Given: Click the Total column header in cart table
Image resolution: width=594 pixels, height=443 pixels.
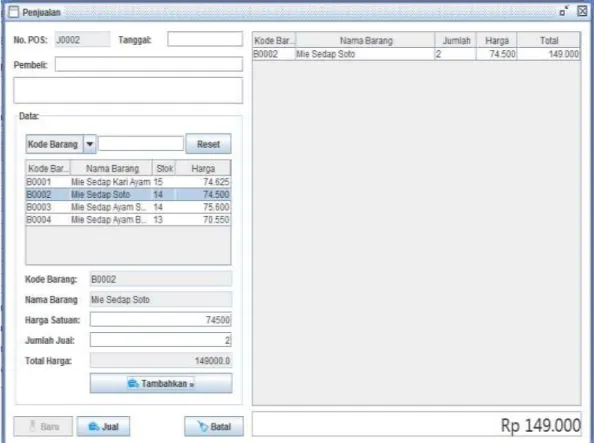Looking at the screenshot, I should [x=549, y=40].
